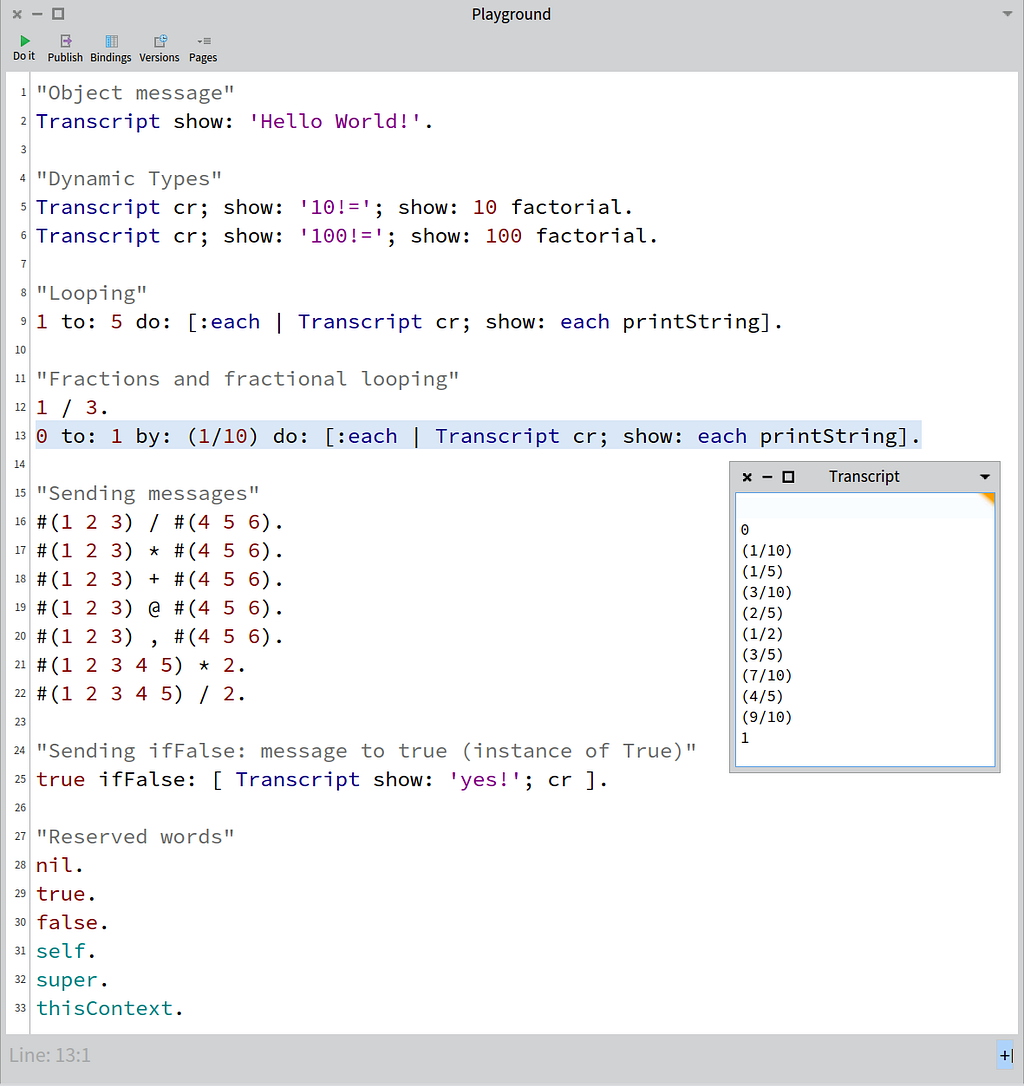Viewport: 1024px width, 1086px height.
Task: Click (7/10) in Transcript output
Action: pos(766,675)
